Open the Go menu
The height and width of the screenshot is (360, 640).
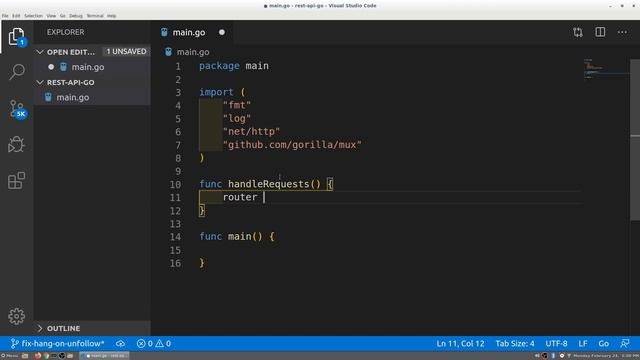click(62, 16)
